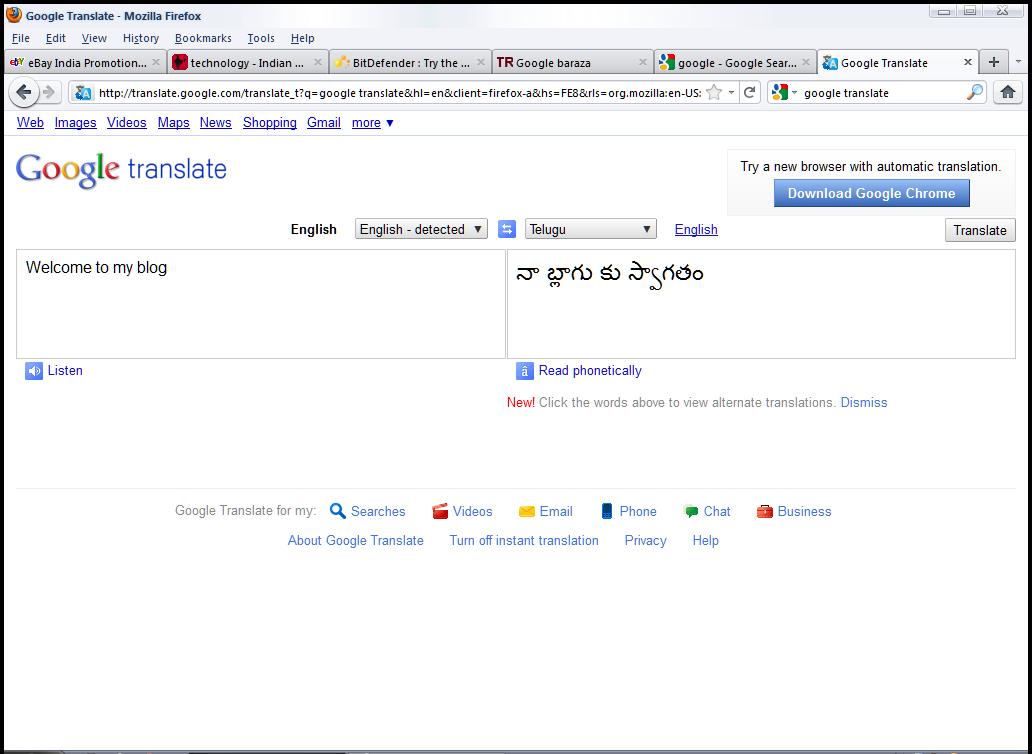Screen dimensions: 1032x754
Task: Click the Email envelope icon
Action: click(x=527, y=511)
